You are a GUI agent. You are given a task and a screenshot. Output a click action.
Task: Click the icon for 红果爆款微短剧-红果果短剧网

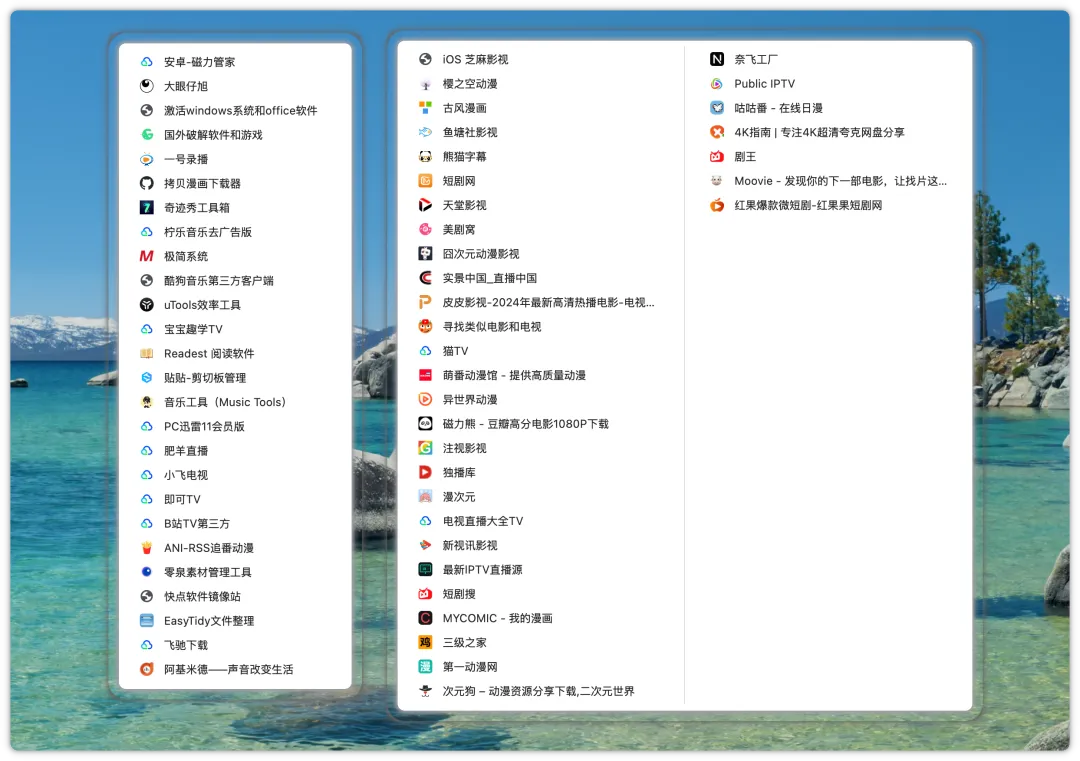[x=717, y=205]
